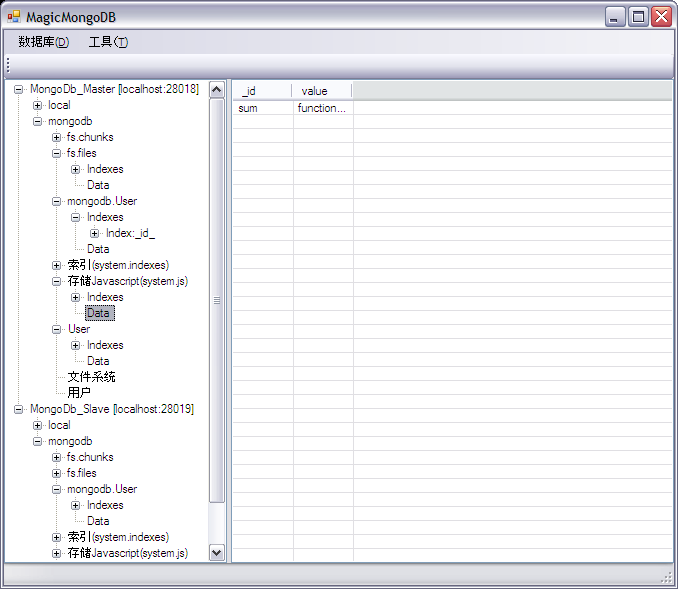Collapse mongodb.User under MongoDb_Slave
The width and height of the screenshot is (678, 589).
coord(56,490)
